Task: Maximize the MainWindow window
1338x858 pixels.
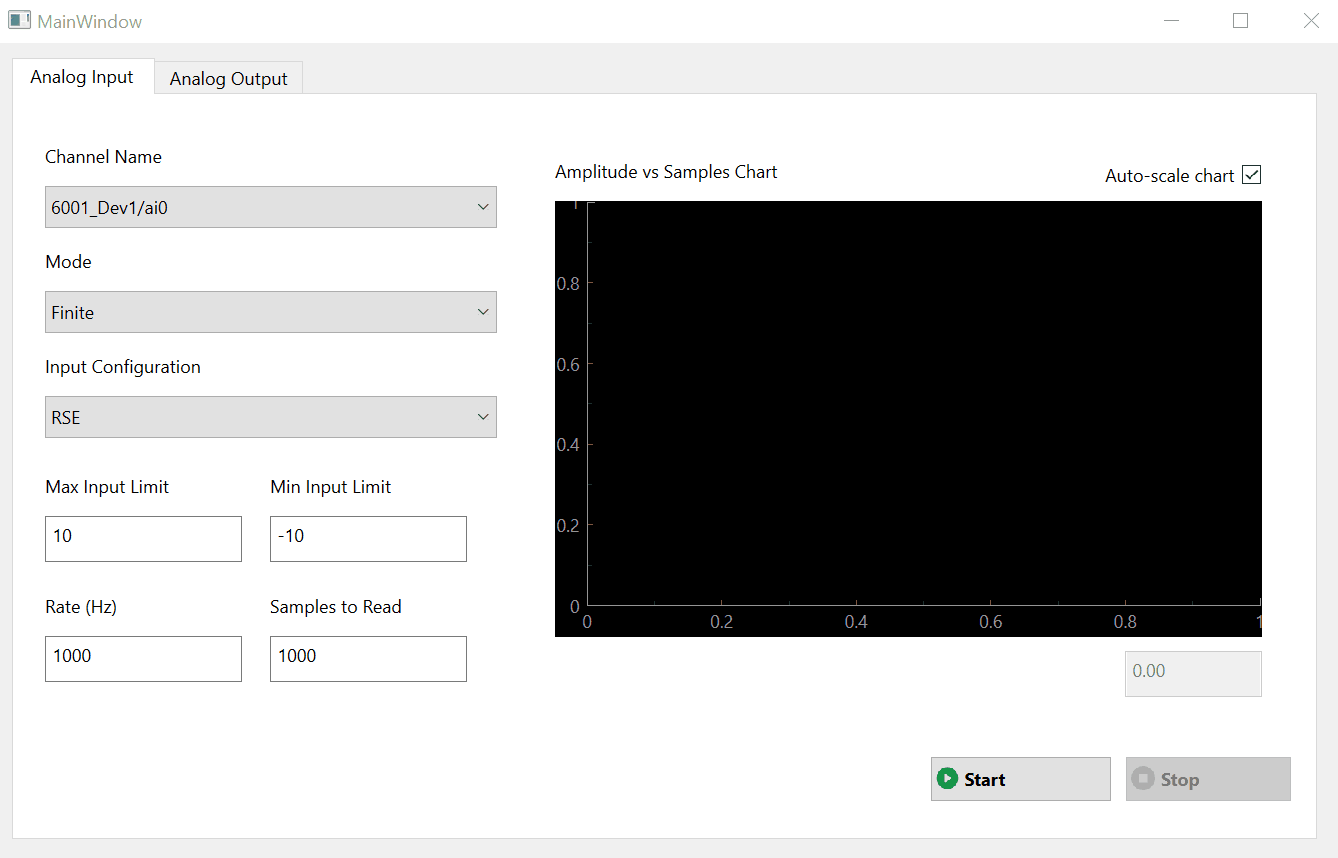Action: pos(1240,21)
